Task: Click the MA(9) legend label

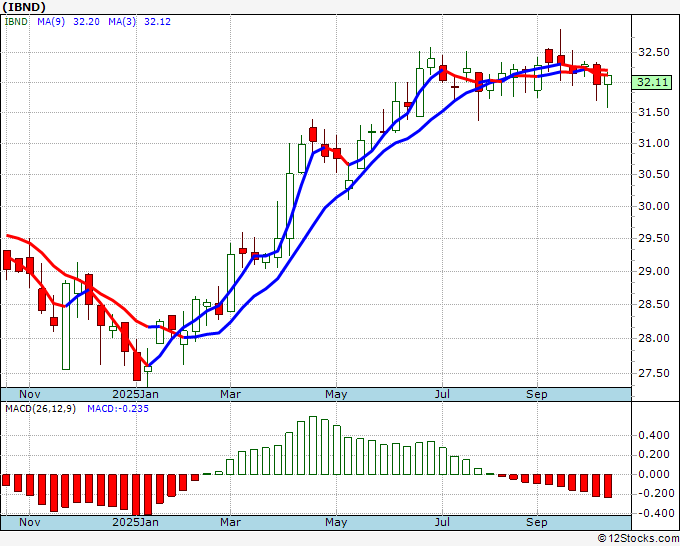Action: [x=51, y=22]
